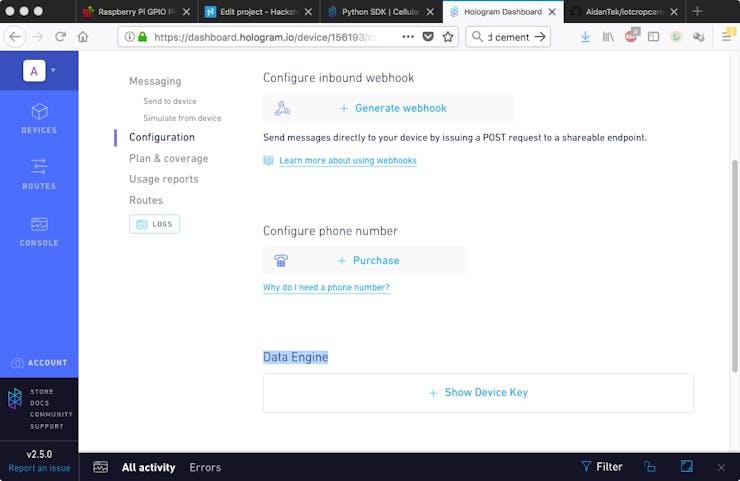Click the Logs button
The width and height of the screenshot is (740, 481).
click(154, 224)
